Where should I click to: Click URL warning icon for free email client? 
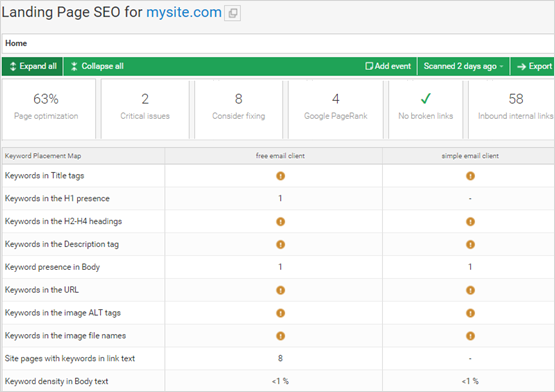[x=280, y=290]
